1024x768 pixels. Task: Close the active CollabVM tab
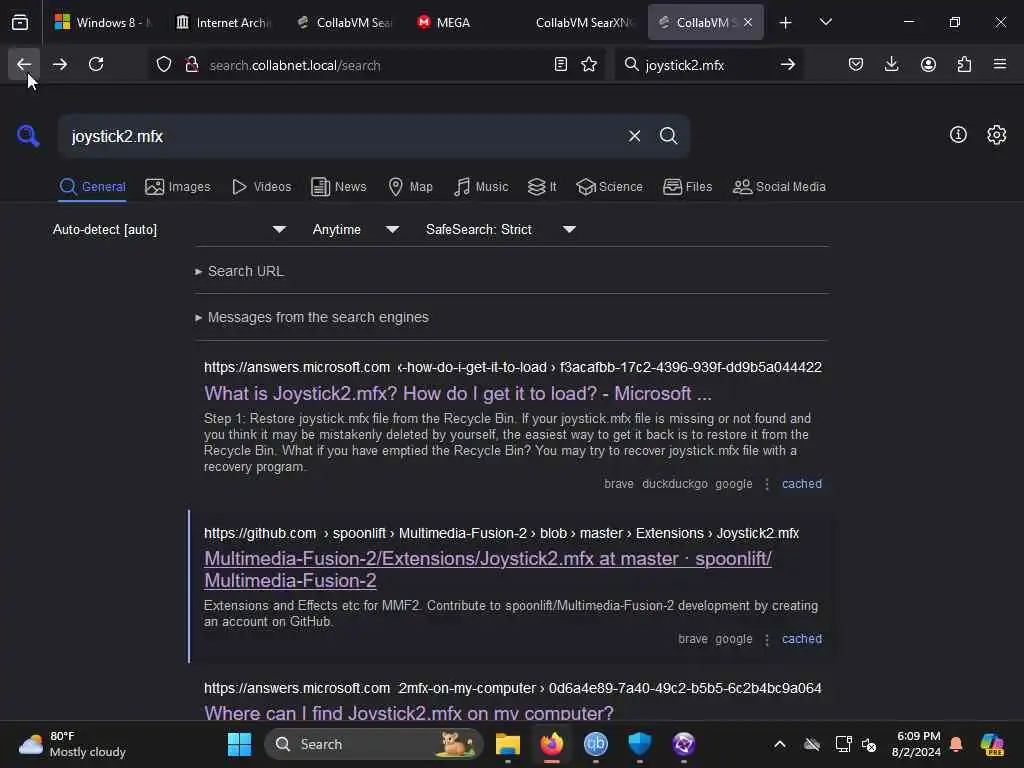click(x=748, y=22)
